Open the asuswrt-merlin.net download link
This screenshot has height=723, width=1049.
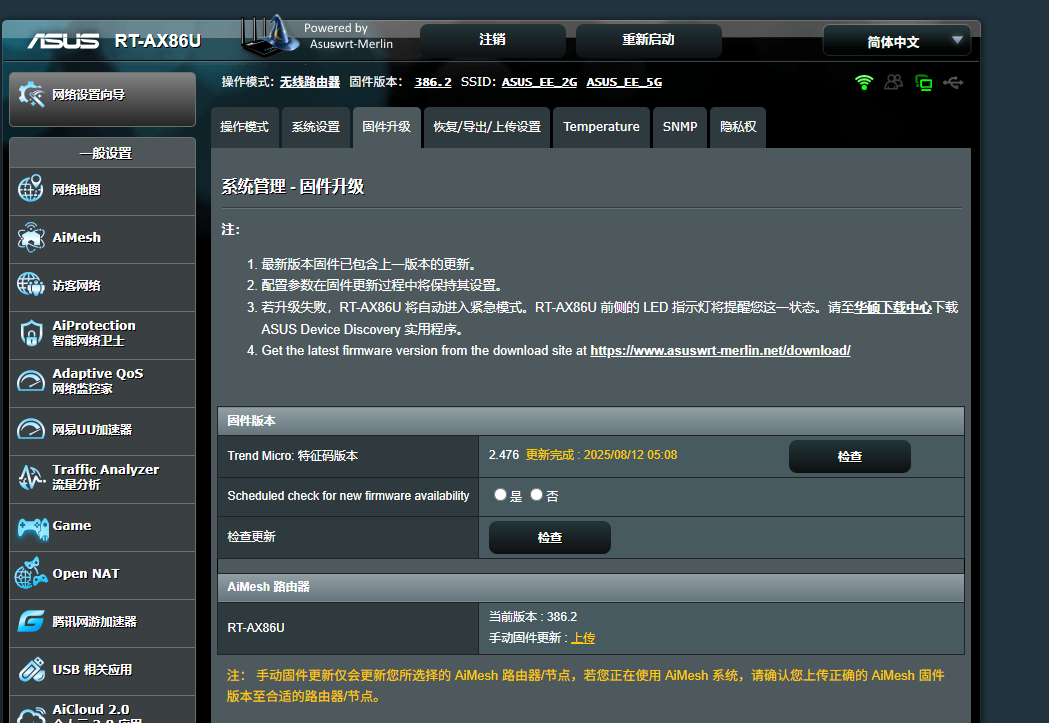[720, 350]
